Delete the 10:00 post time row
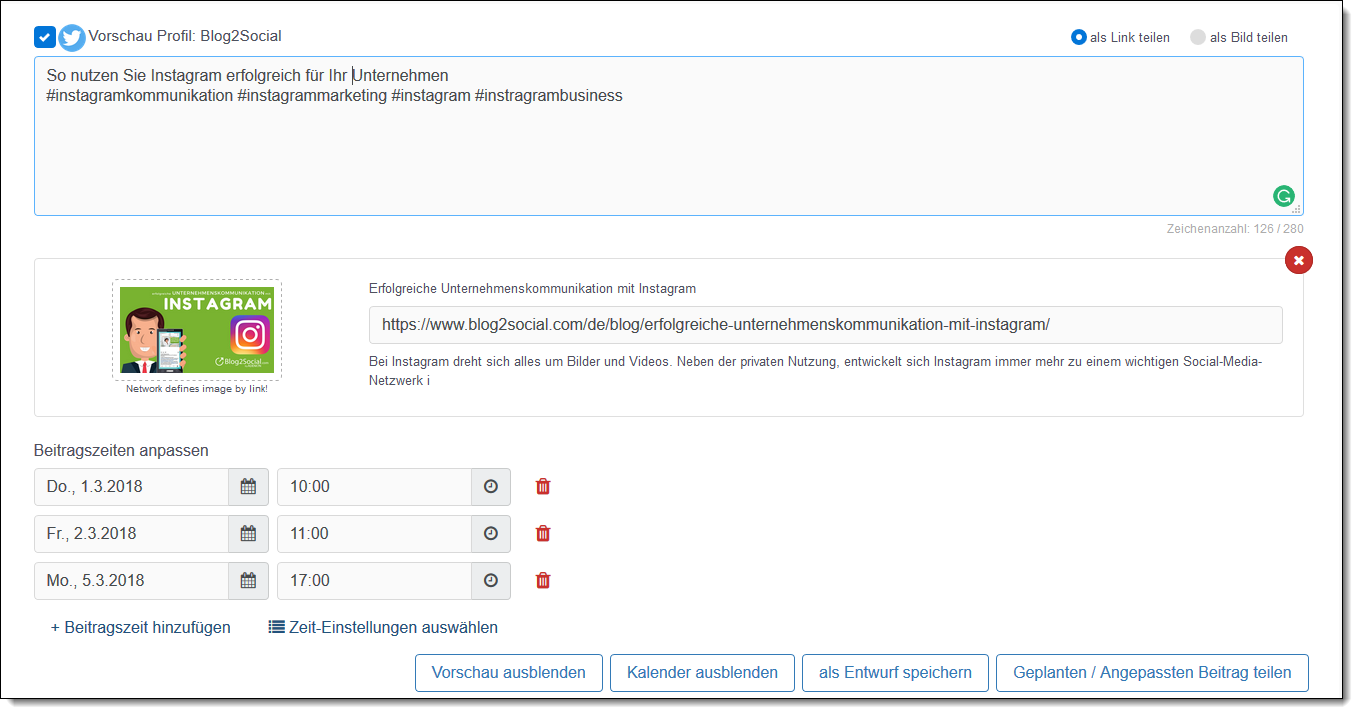 (543, 487)
